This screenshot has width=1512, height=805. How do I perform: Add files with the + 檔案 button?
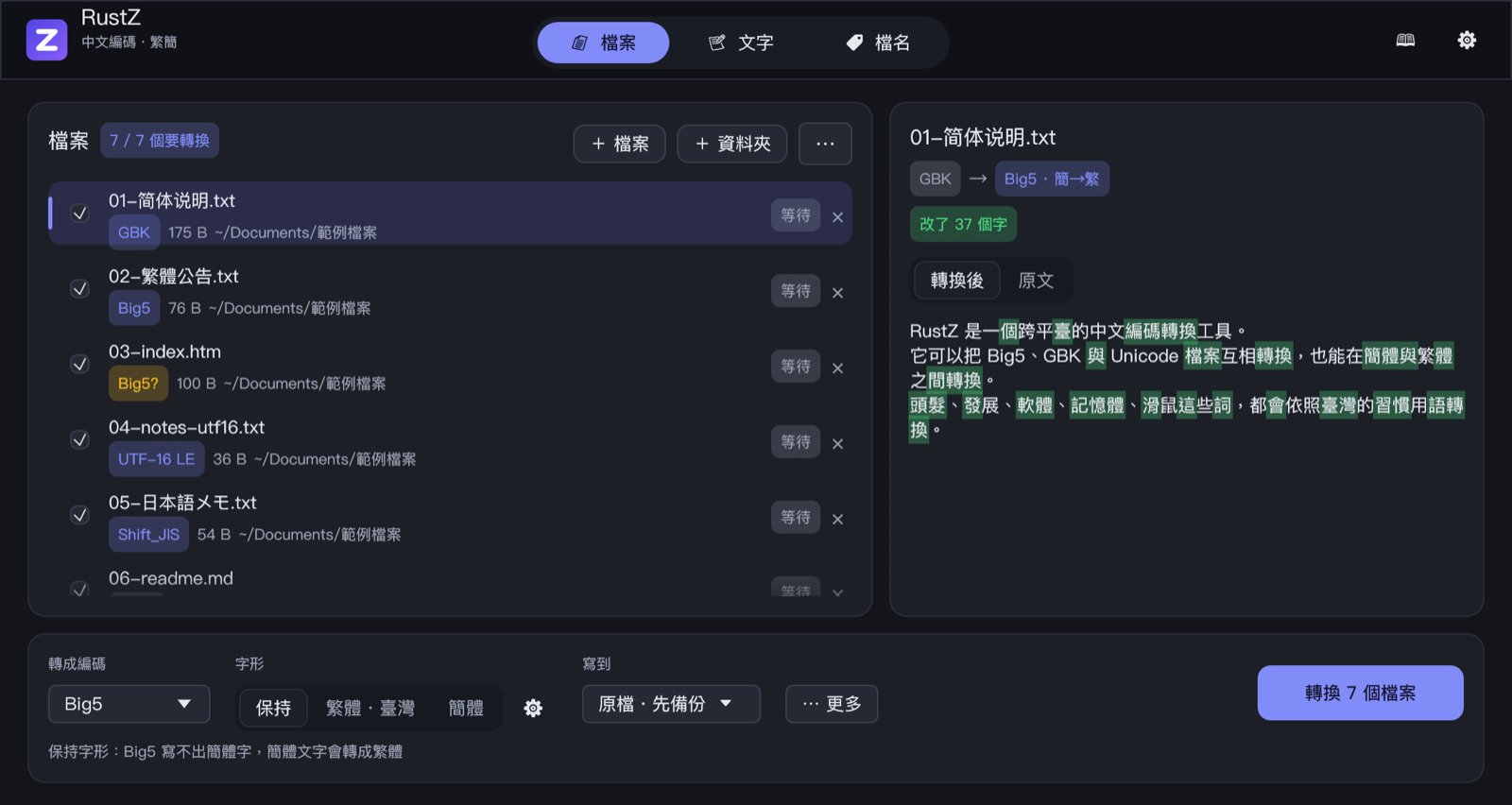(x=620, y=144)
